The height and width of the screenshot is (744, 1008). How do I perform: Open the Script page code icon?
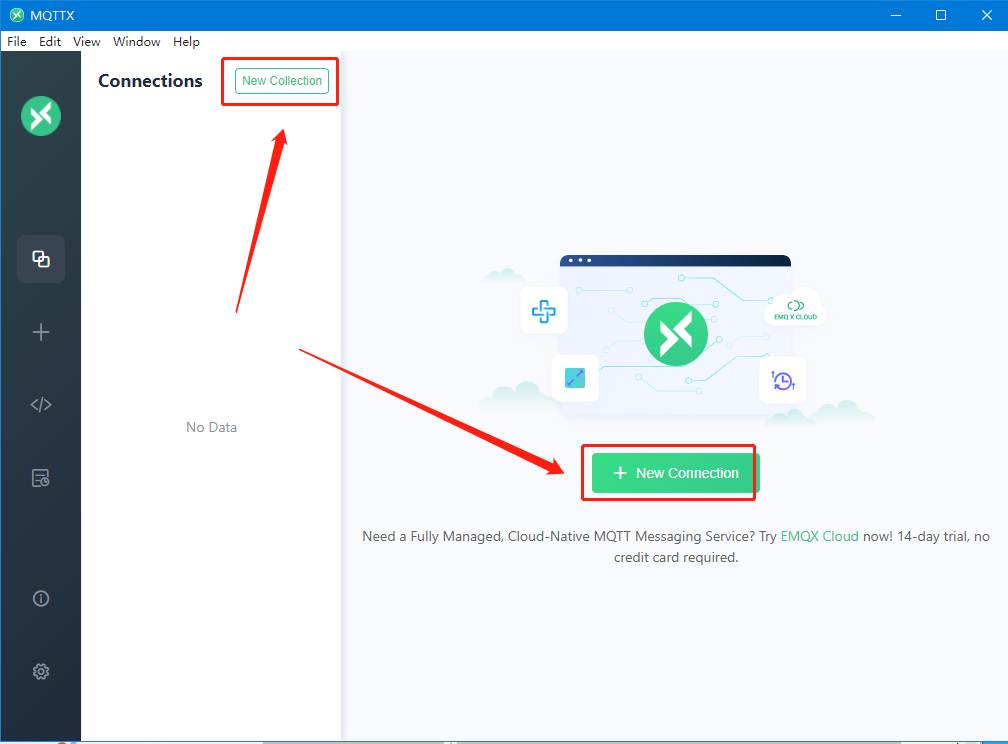coord(41,405)
